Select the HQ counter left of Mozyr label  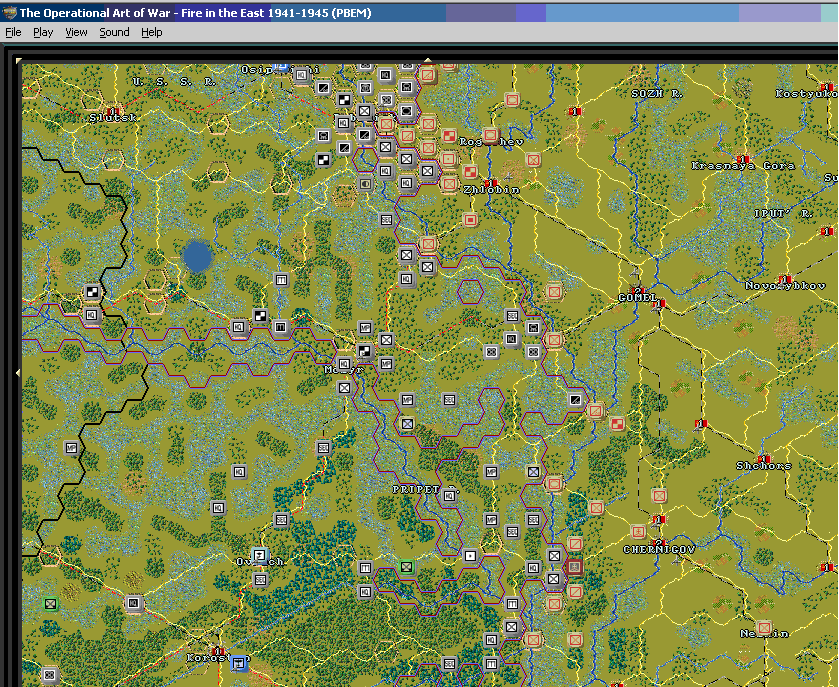(x=344, y=364)
